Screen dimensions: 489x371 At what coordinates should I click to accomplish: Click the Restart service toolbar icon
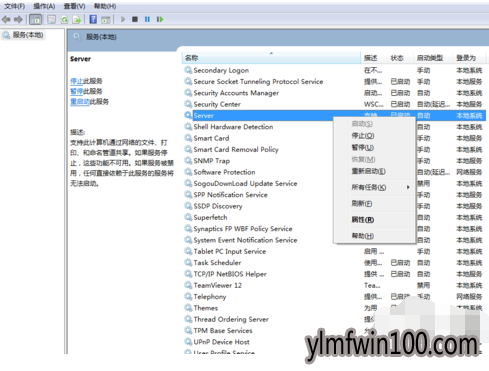coord(160,19)
